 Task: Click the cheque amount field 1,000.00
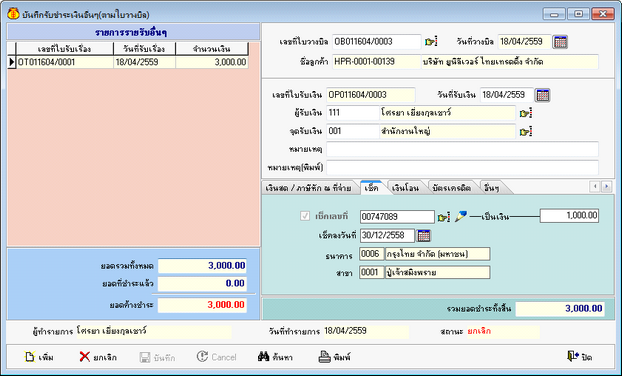point(569,216)
